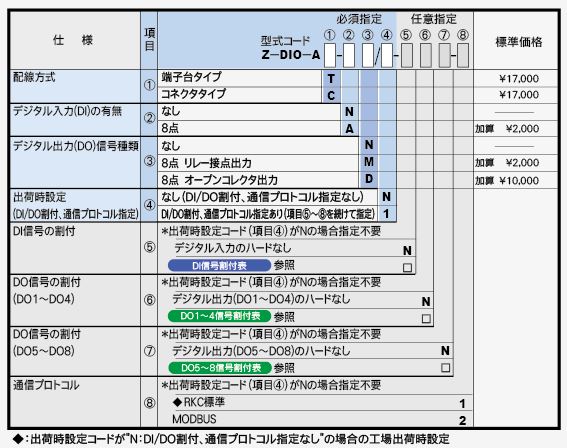567x448 pixels.
Task: Select the MODBUS protocol row
Action: [315, 419]
